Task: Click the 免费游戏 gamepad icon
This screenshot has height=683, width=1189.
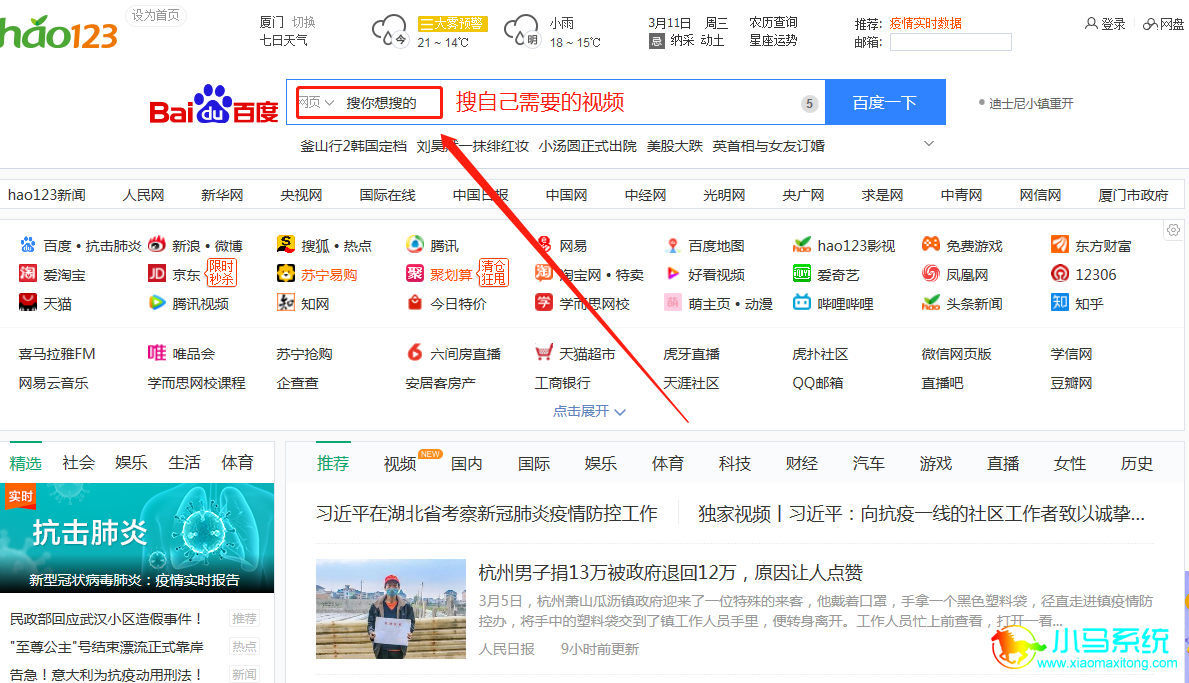Action: (x=930, y=245)
